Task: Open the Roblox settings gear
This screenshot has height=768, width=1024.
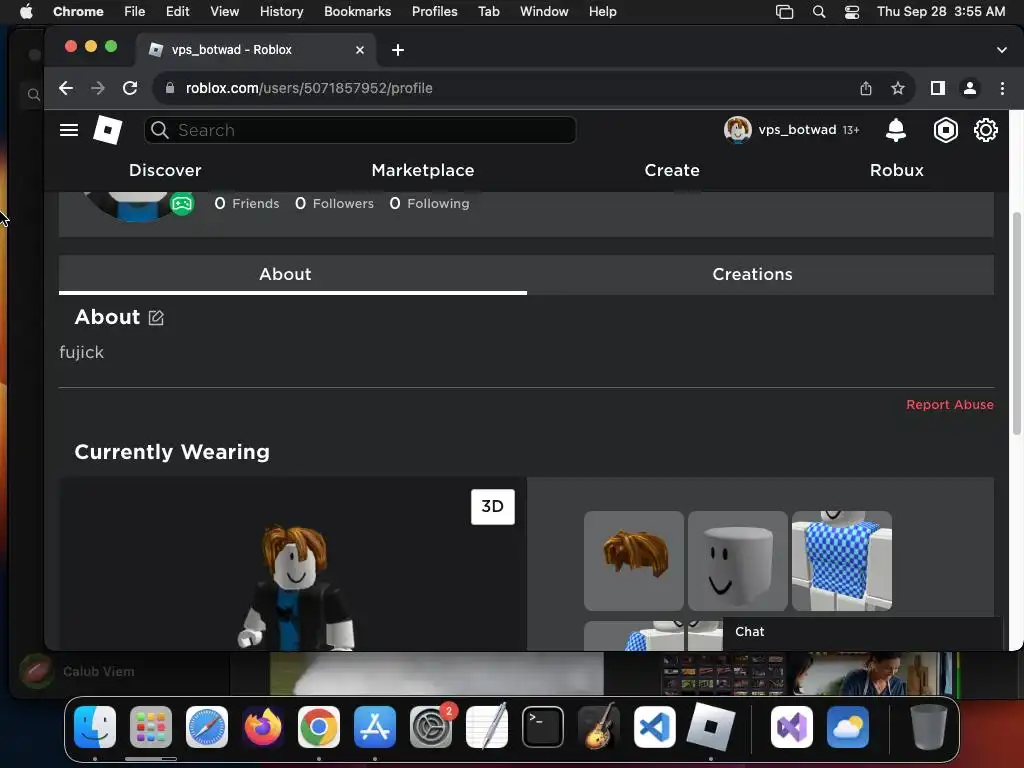Action: tap(985, 130)
